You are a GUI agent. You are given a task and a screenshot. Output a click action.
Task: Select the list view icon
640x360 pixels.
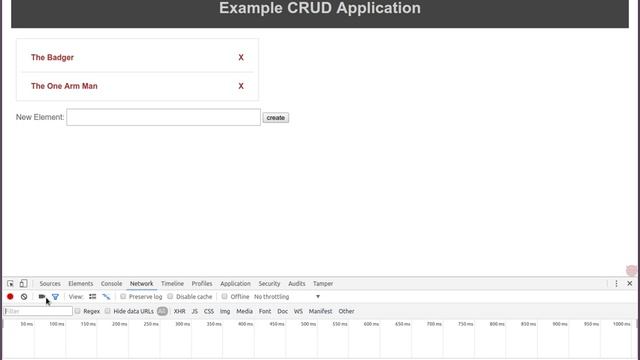[x=93, y=297]
